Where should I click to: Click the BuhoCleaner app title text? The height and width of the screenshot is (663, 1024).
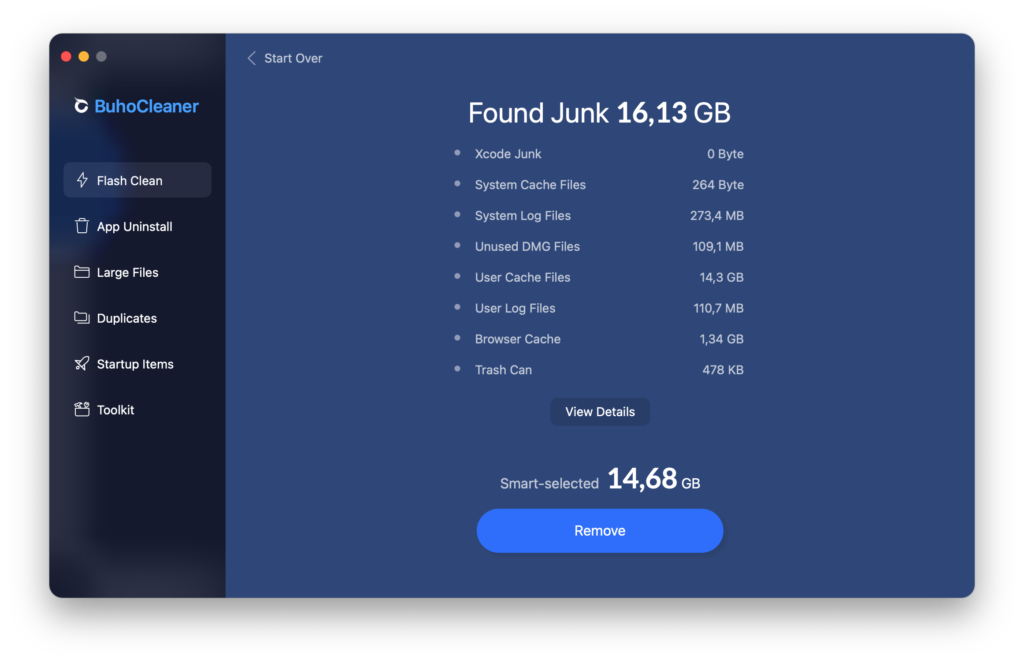tap(146, 106)
